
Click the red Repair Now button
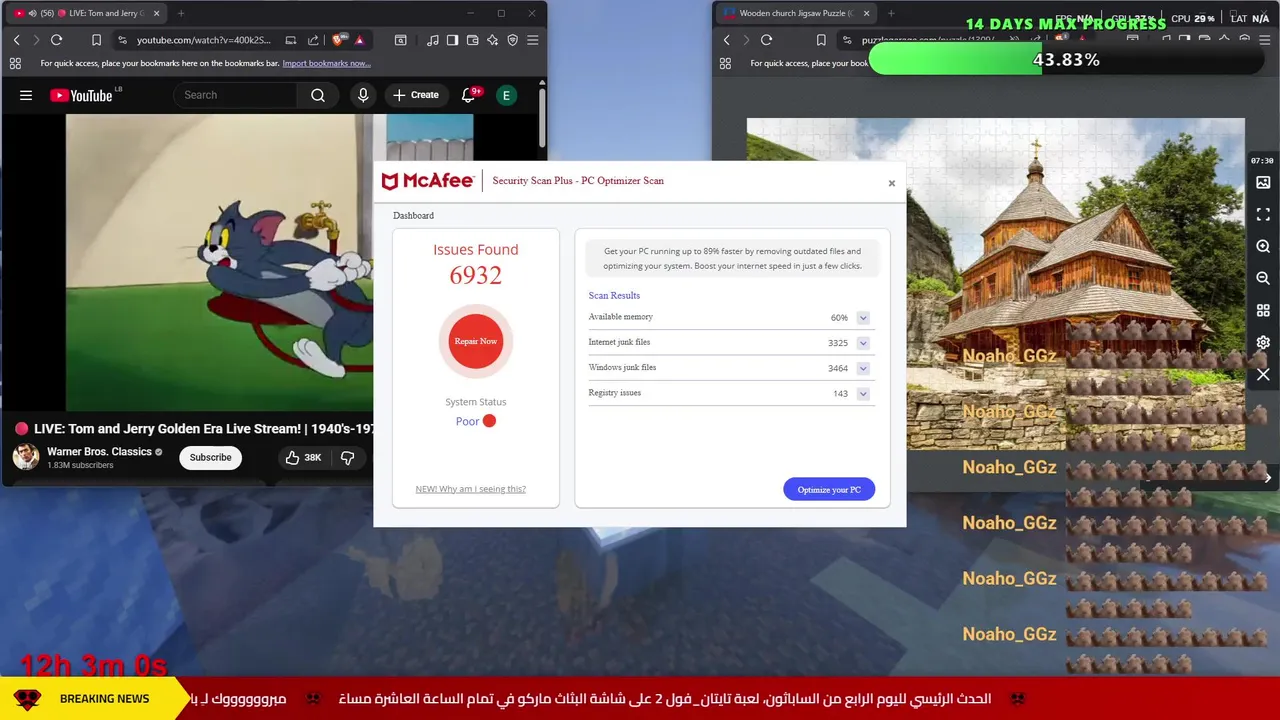[x=476, y=341]
